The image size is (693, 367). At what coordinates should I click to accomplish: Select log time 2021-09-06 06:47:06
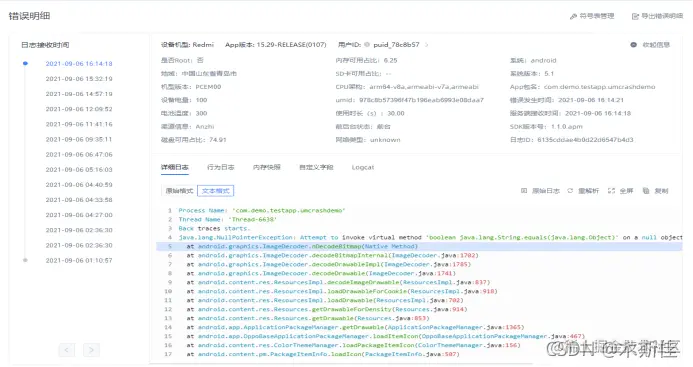pyautogui.click(x=79, y=154)
